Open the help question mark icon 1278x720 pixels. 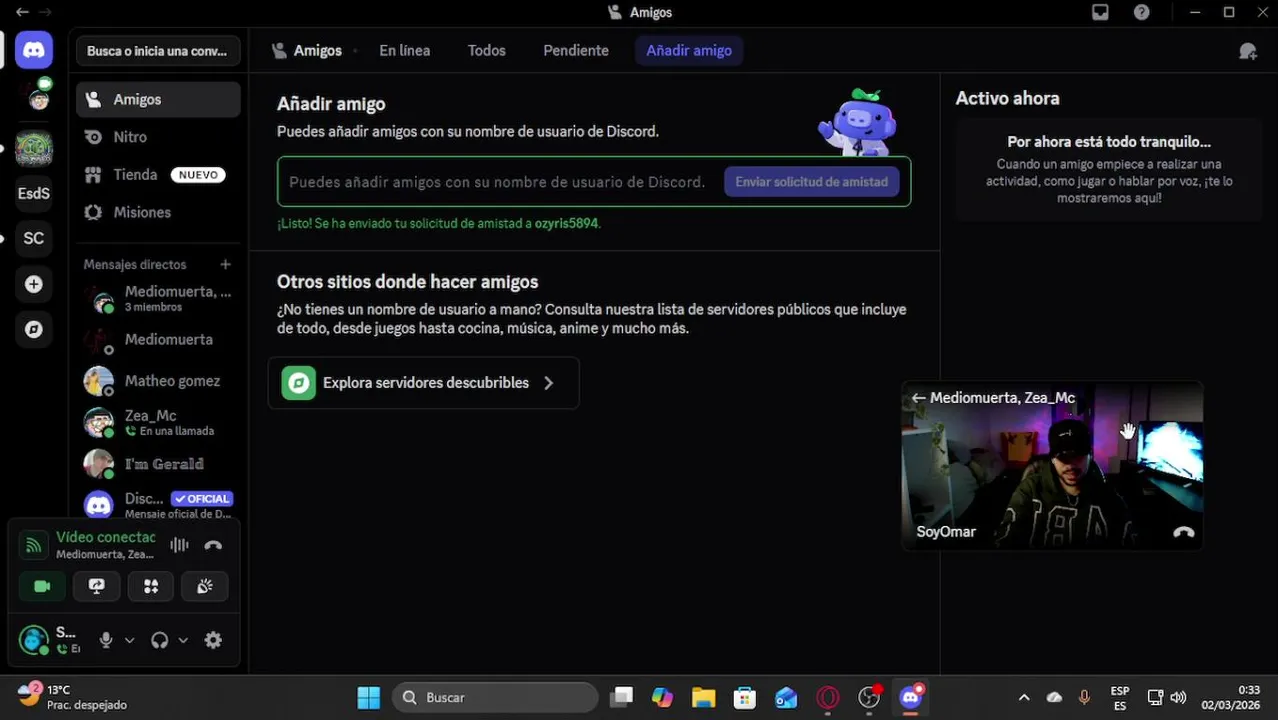[x=1141, y=13]
